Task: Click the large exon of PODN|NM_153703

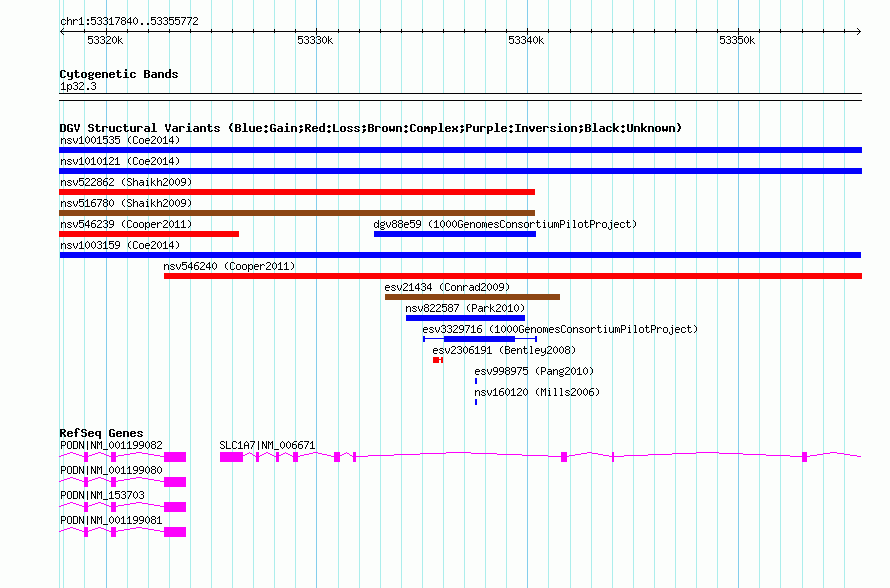Action: (175, 507)
